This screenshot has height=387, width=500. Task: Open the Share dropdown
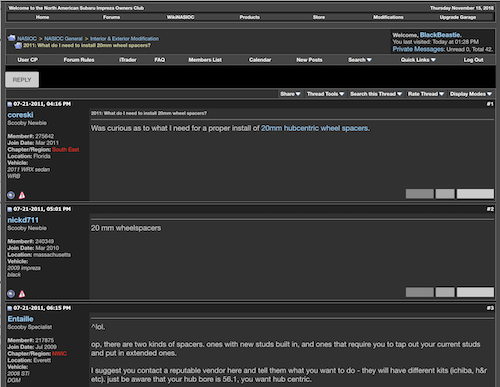(290, 94)
